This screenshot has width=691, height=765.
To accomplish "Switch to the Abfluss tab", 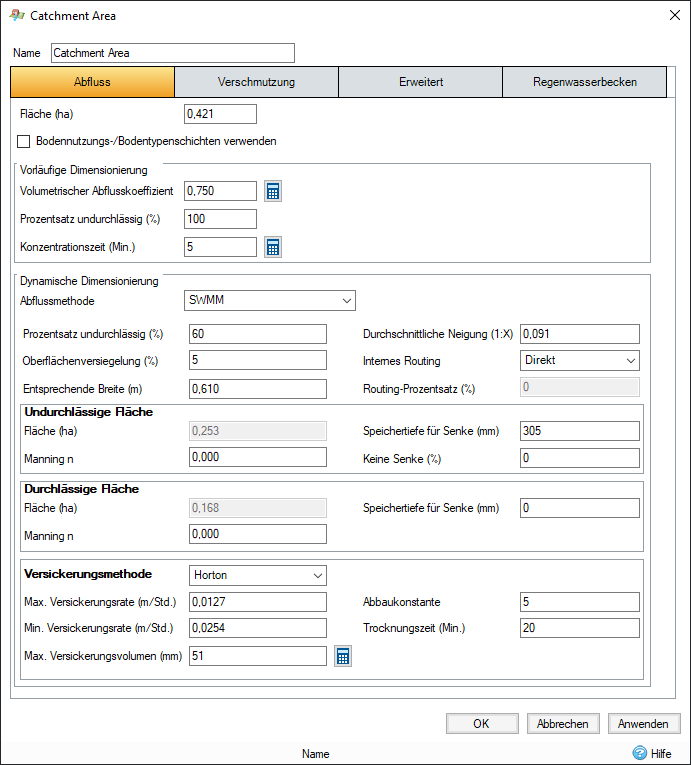I will (92, 82).
